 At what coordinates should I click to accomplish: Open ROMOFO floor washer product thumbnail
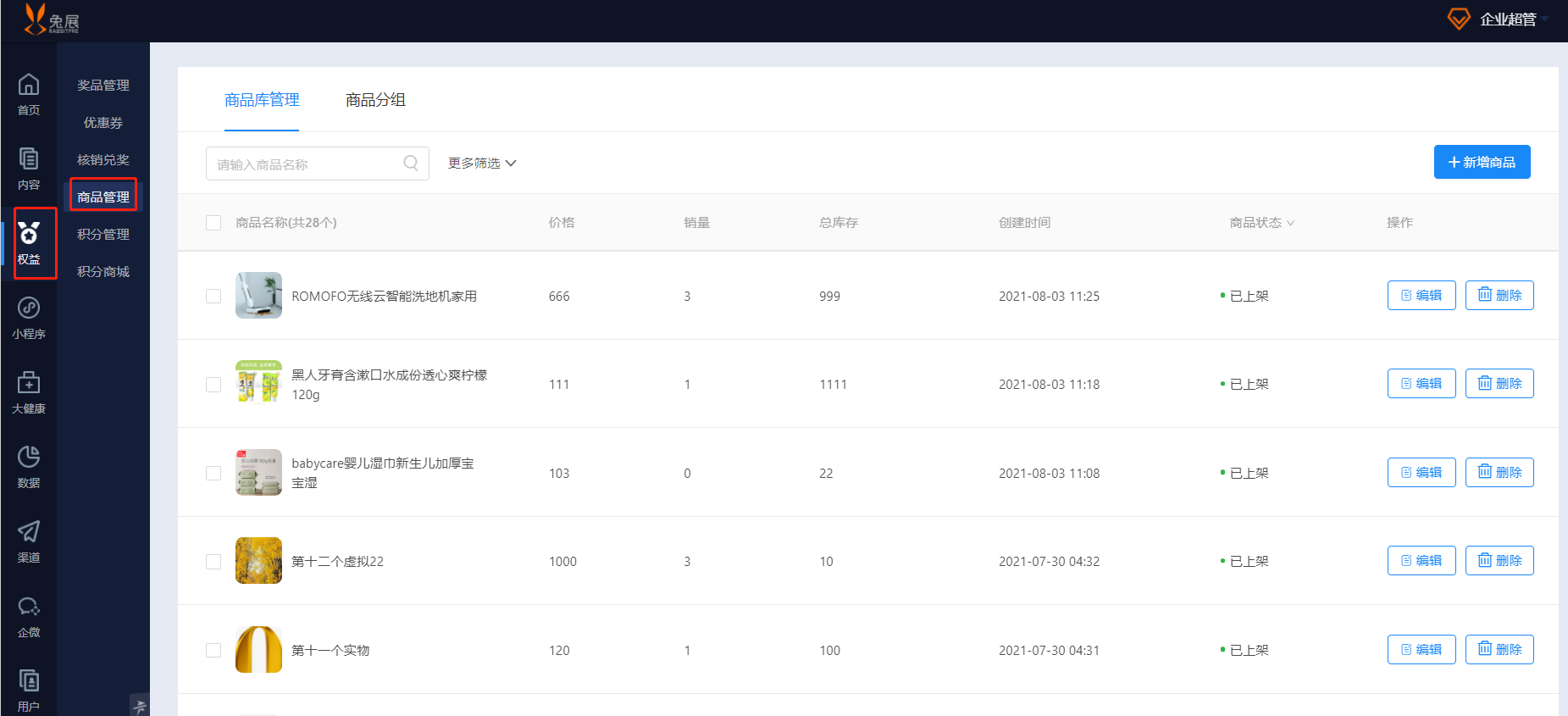pos(258,295)
